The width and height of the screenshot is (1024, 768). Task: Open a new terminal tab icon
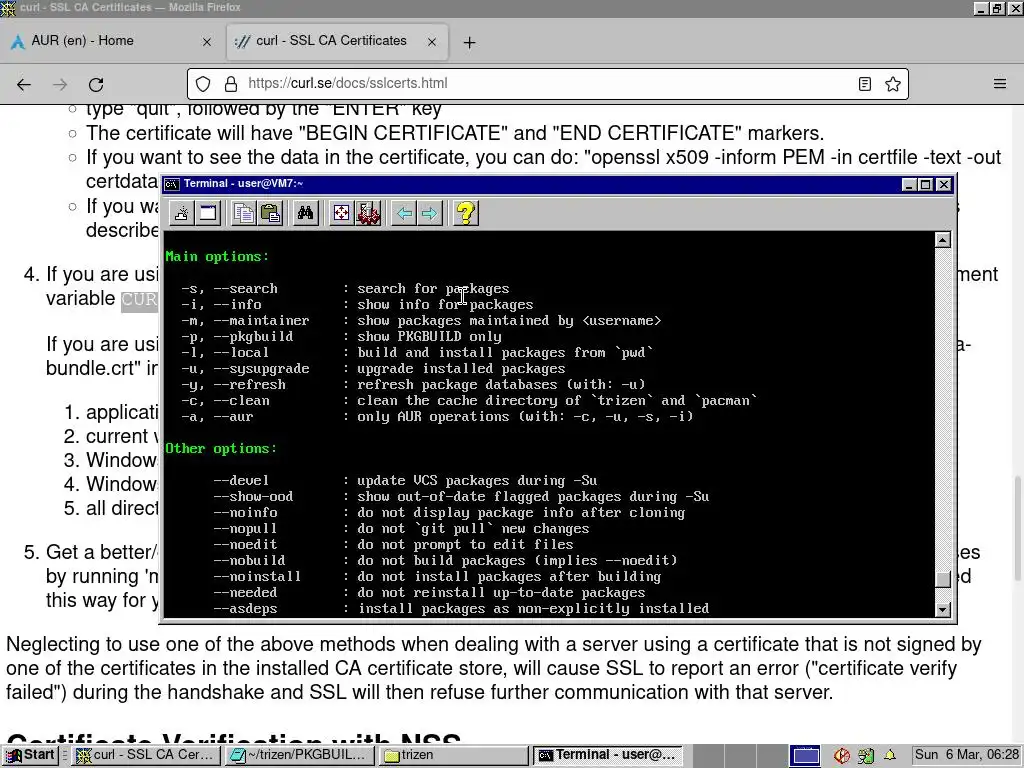coord(182,213)
